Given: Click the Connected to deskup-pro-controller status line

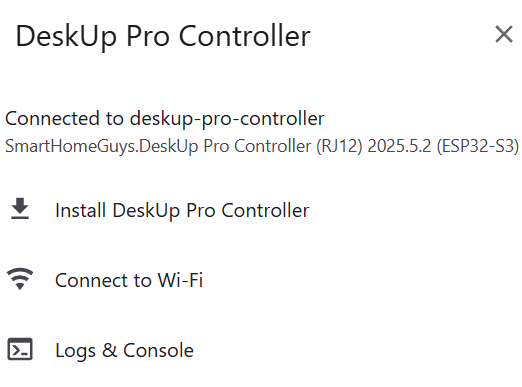Looking at the screenshot, I should tap(165, 119).
